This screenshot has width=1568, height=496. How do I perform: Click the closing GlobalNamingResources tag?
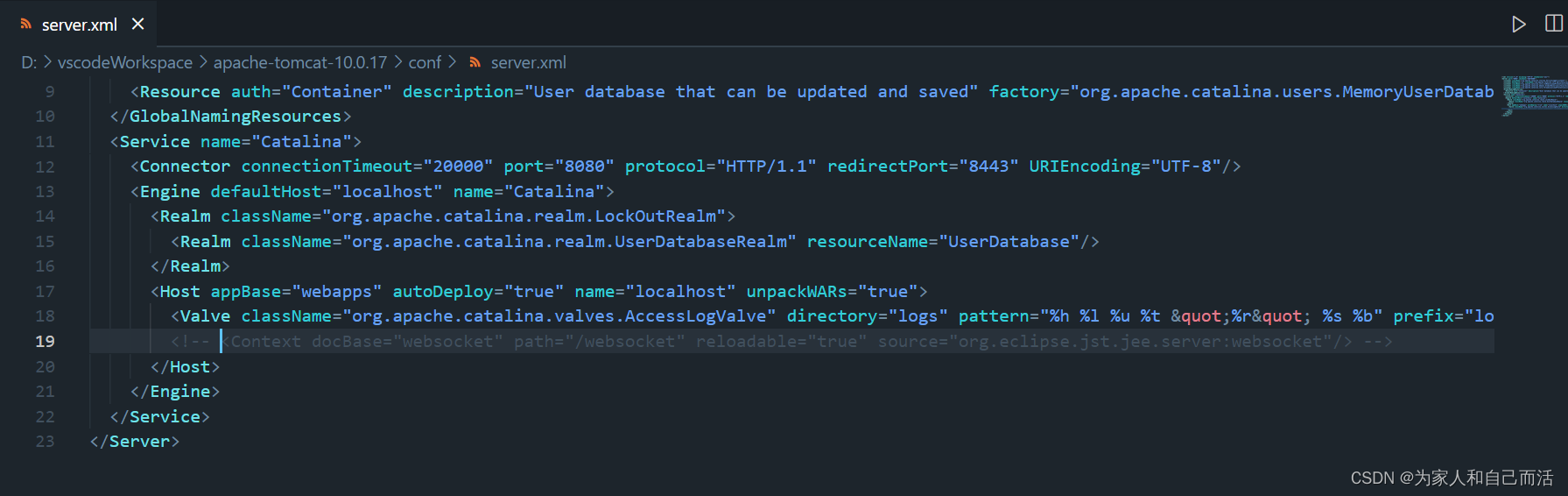[231, 117]
